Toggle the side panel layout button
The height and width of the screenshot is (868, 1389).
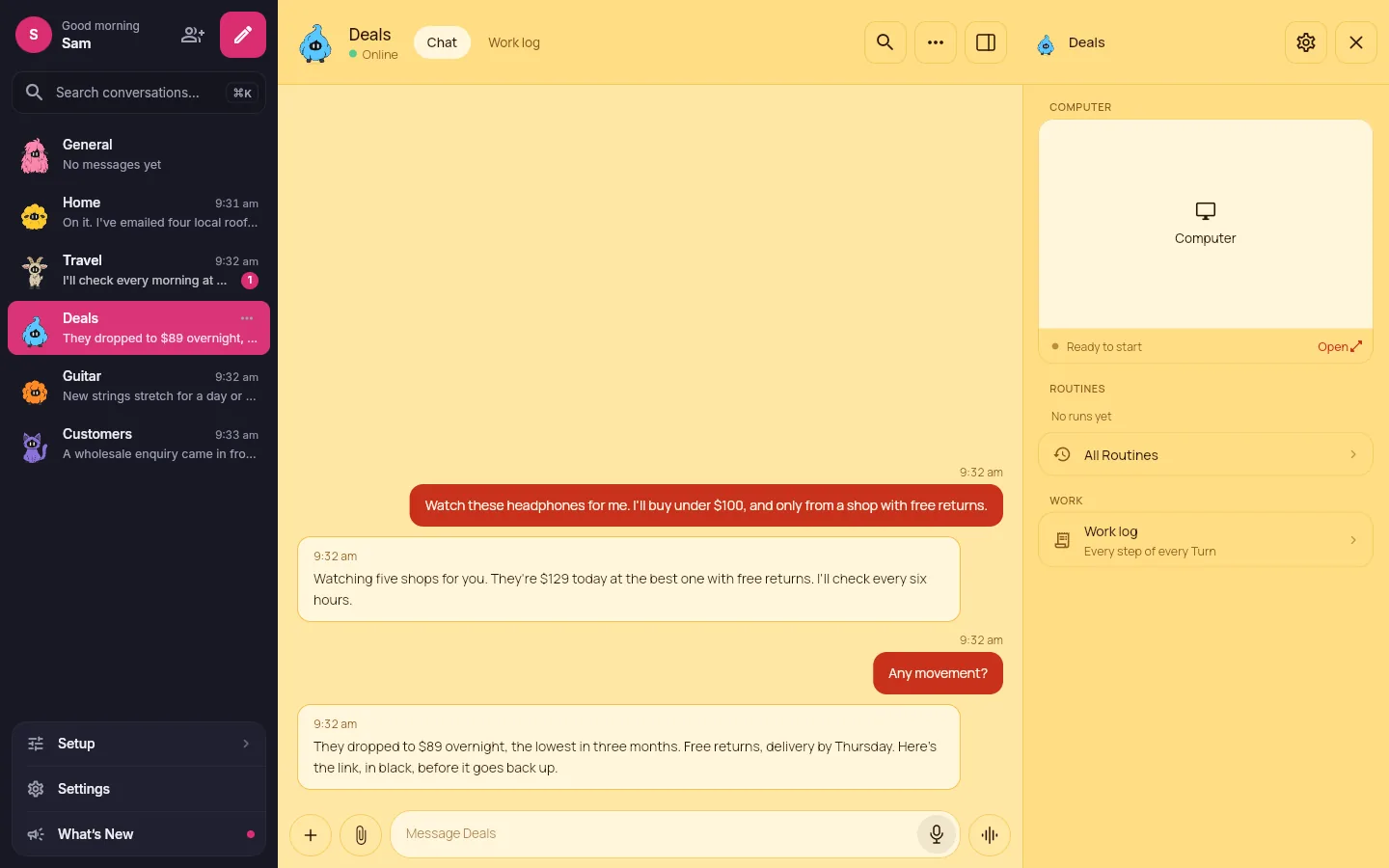point(986,42)
